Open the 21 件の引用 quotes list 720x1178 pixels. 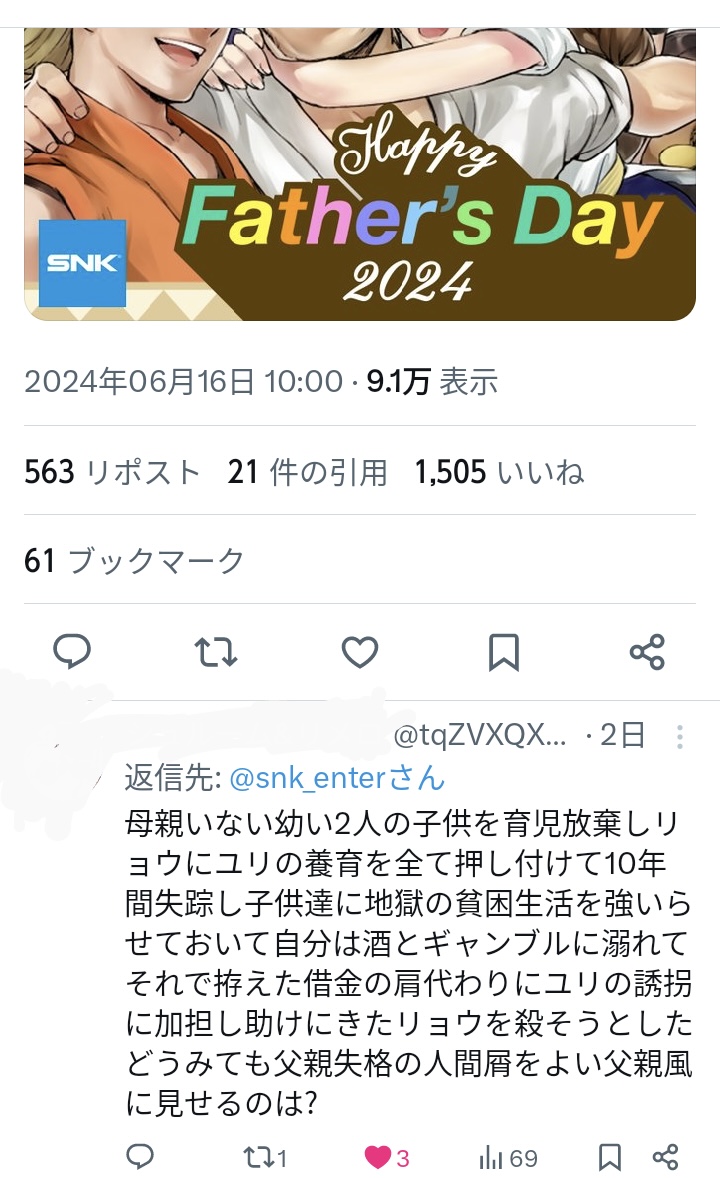[x=307, y=472]
